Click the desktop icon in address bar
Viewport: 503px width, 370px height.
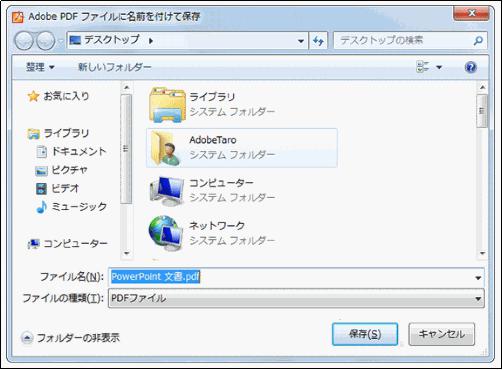[75, 41]
